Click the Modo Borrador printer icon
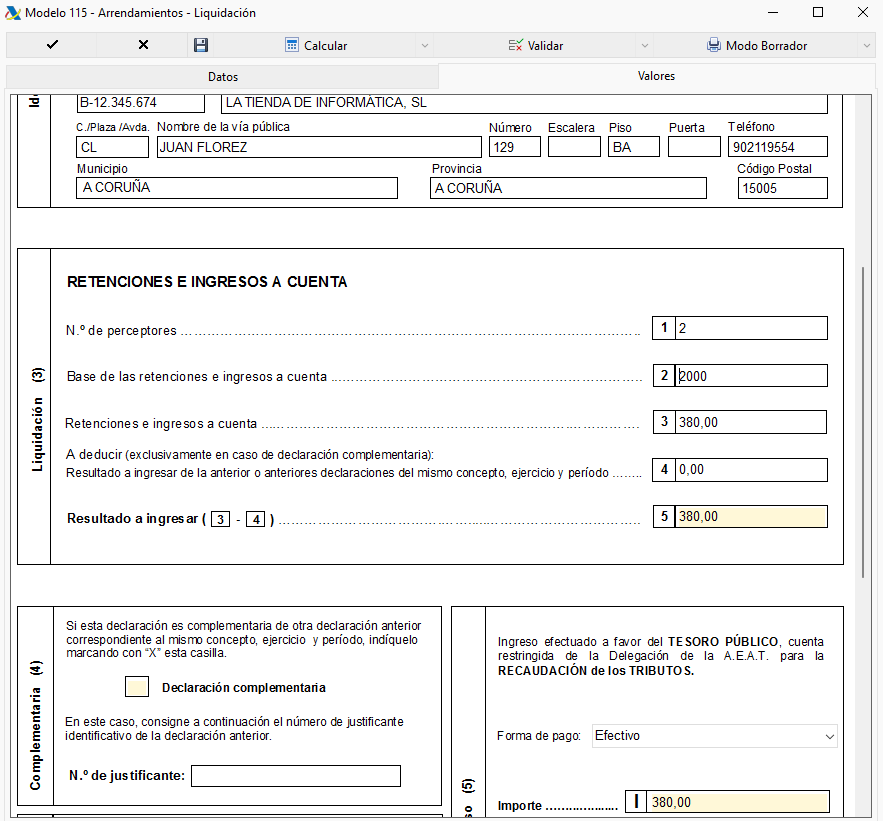Viewport: 883px width, 821px height. [713, 45]
